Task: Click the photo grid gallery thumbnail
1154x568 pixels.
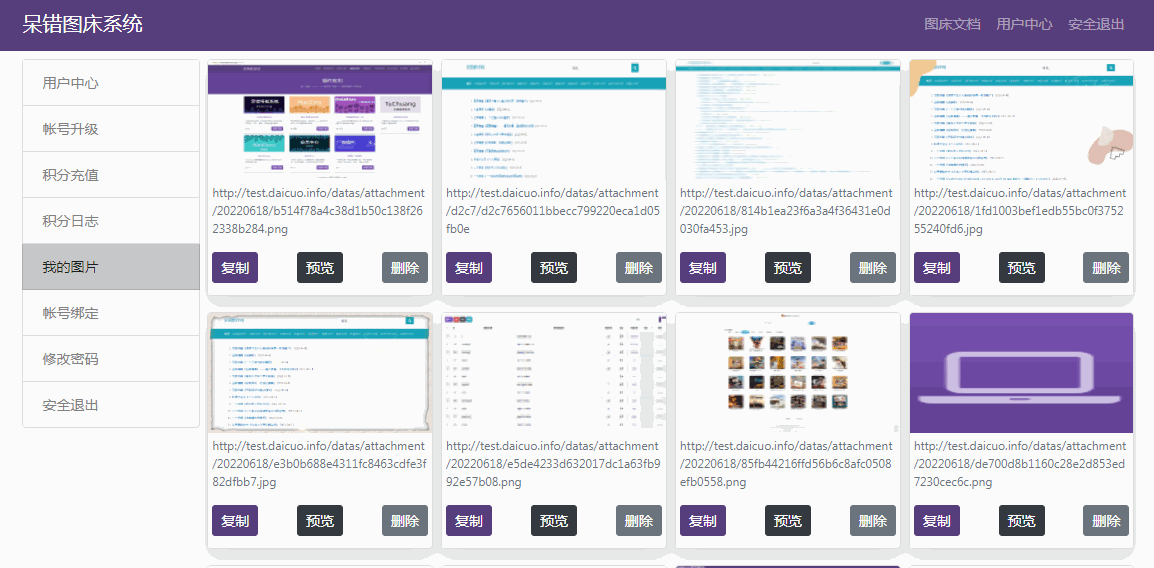Action: pos(788,373)
